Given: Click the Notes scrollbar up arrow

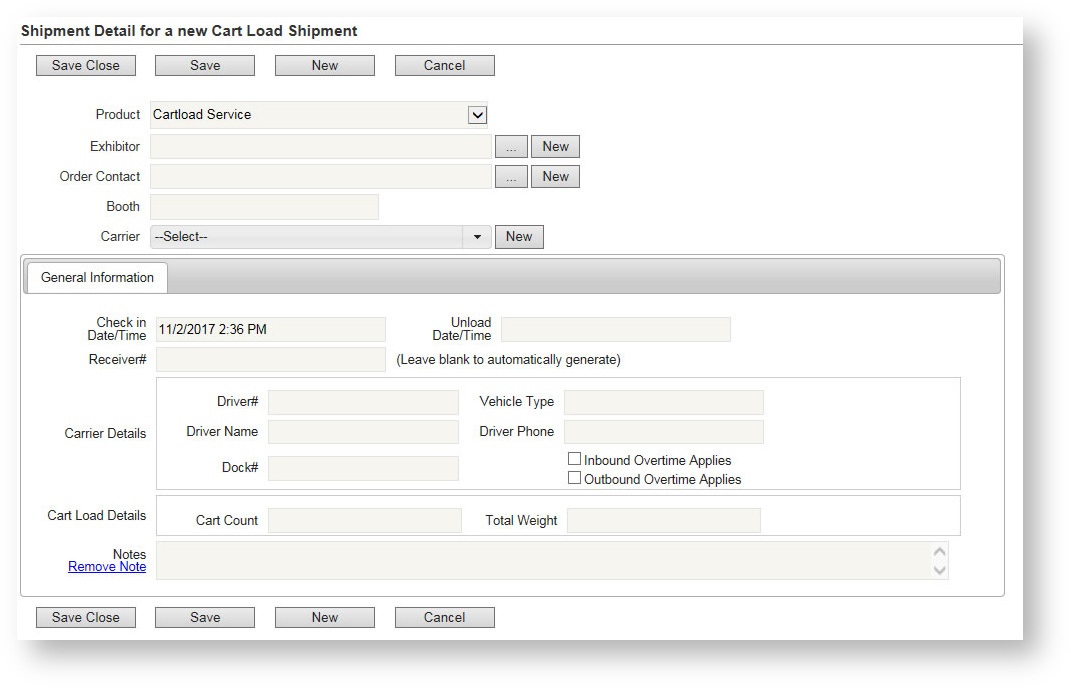Looking at the screenshot, I should pyautogui.click(x=938, y=550).
